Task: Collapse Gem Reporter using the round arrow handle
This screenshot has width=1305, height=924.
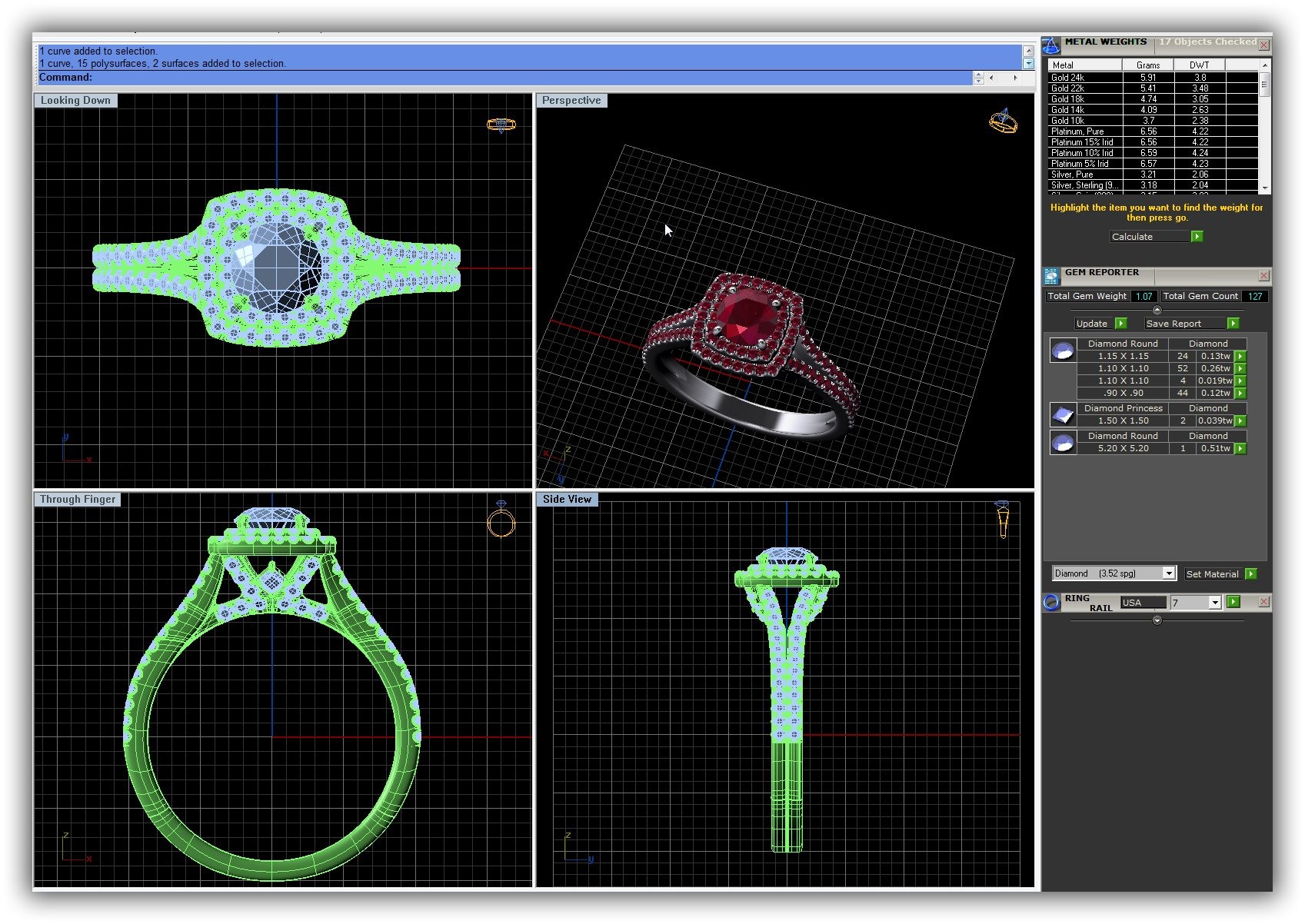Action: click(1157, 310)
